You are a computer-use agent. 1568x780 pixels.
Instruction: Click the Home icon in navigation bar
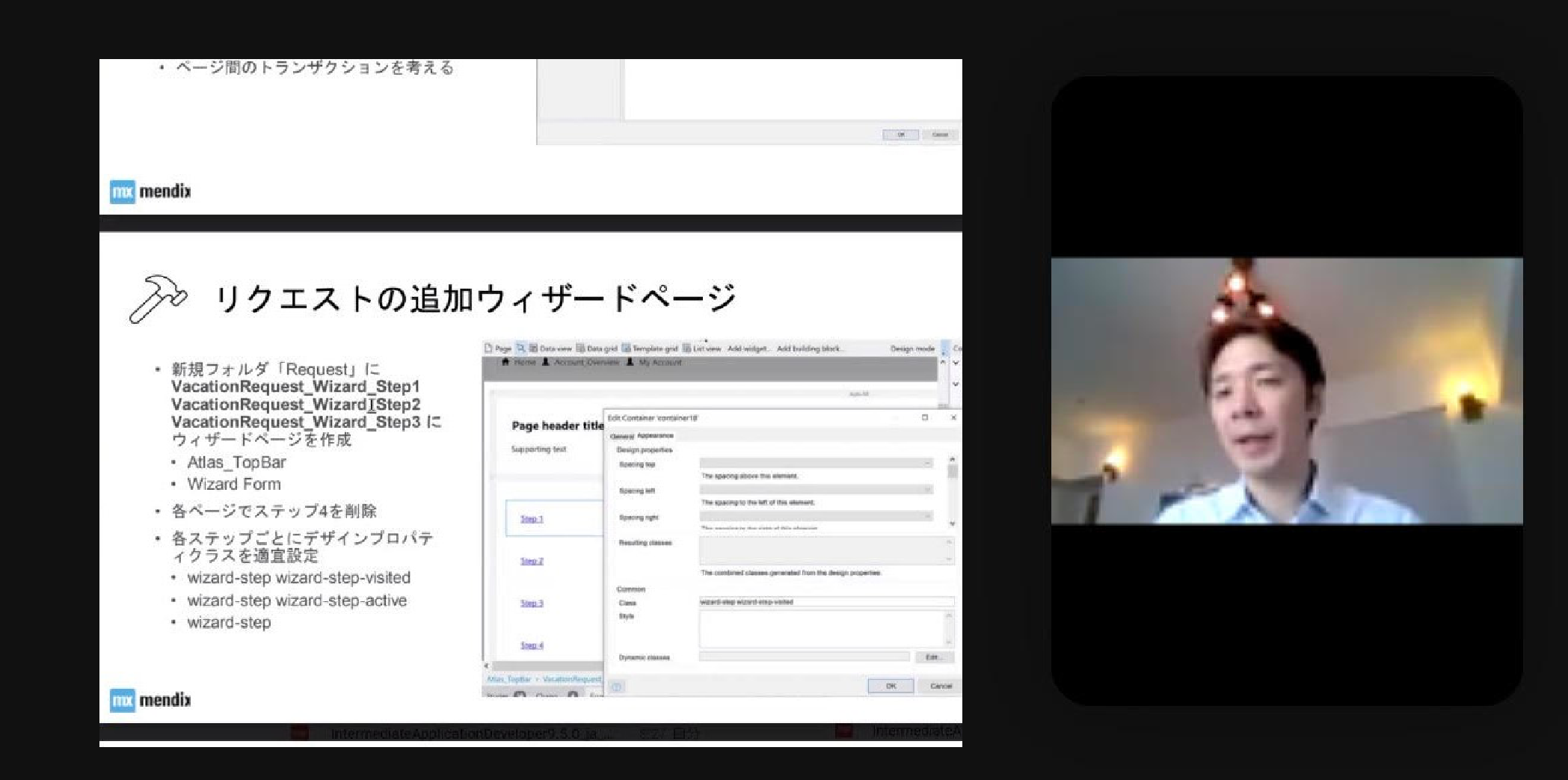[506, 362]
